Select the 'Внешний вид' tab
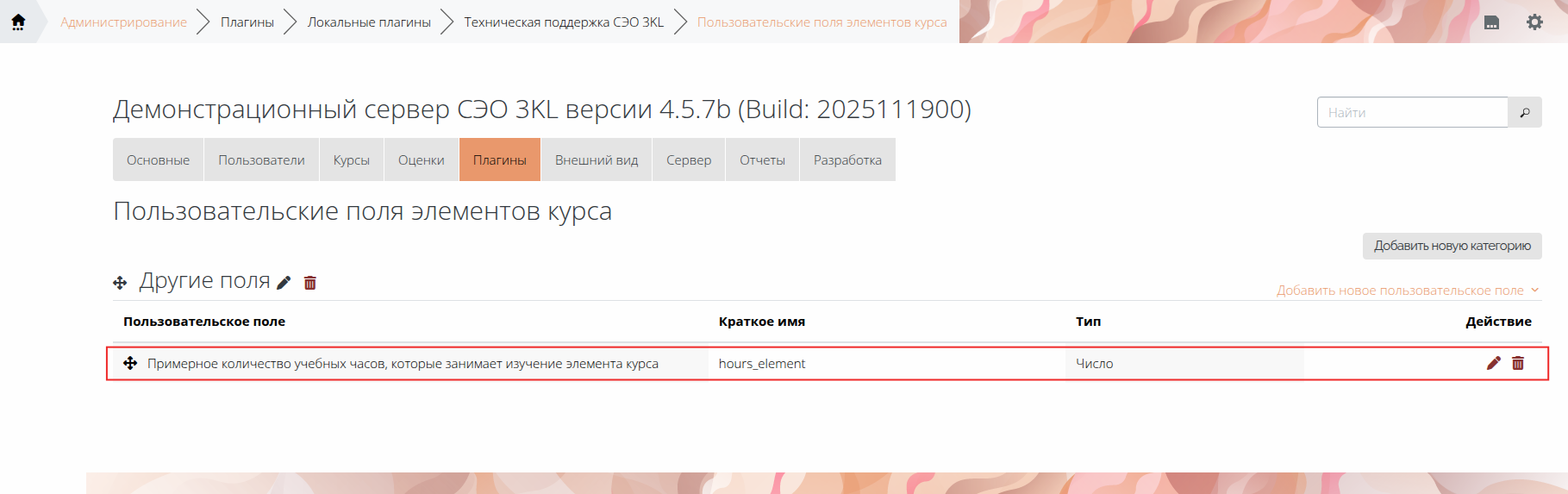 pos(597,160)
